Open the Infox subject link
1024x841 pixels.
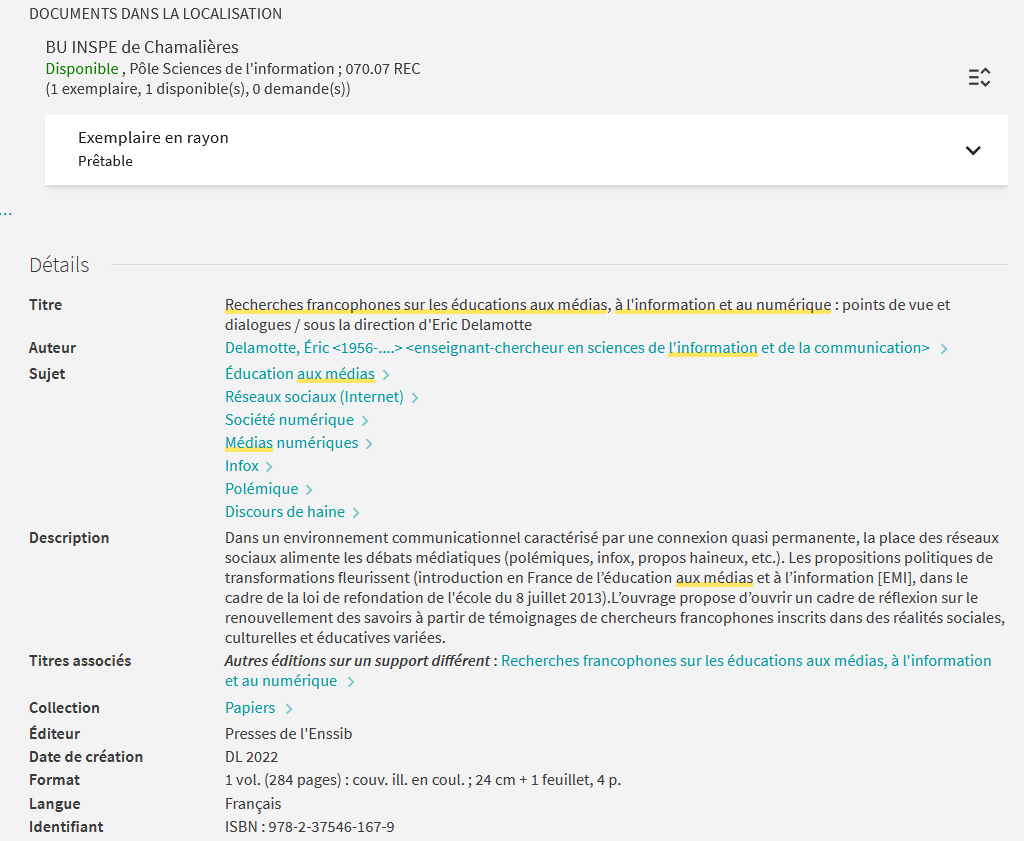click(242, 466)
